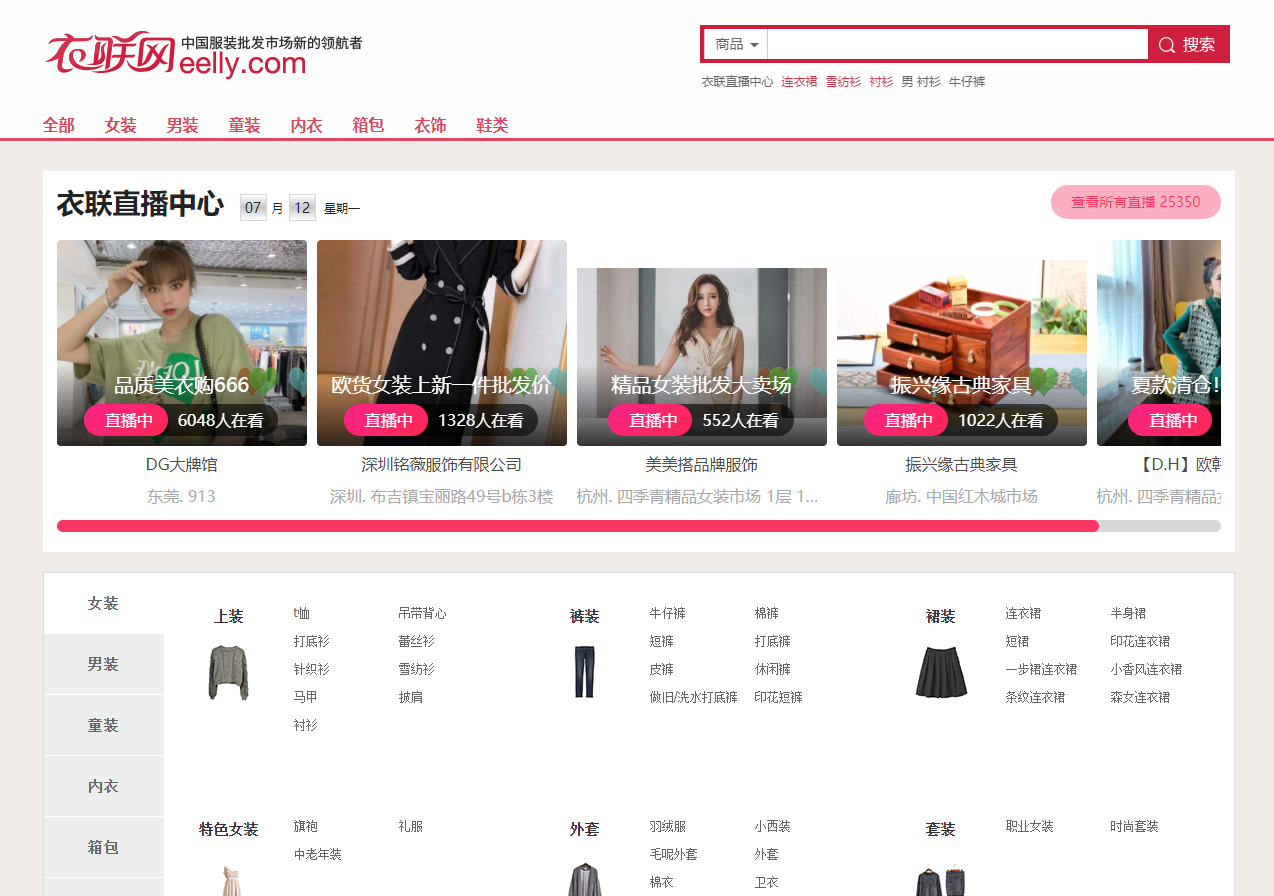1274x896 pixels.
Task: Open the 特色女装 category heading
Action: [229, 829]
